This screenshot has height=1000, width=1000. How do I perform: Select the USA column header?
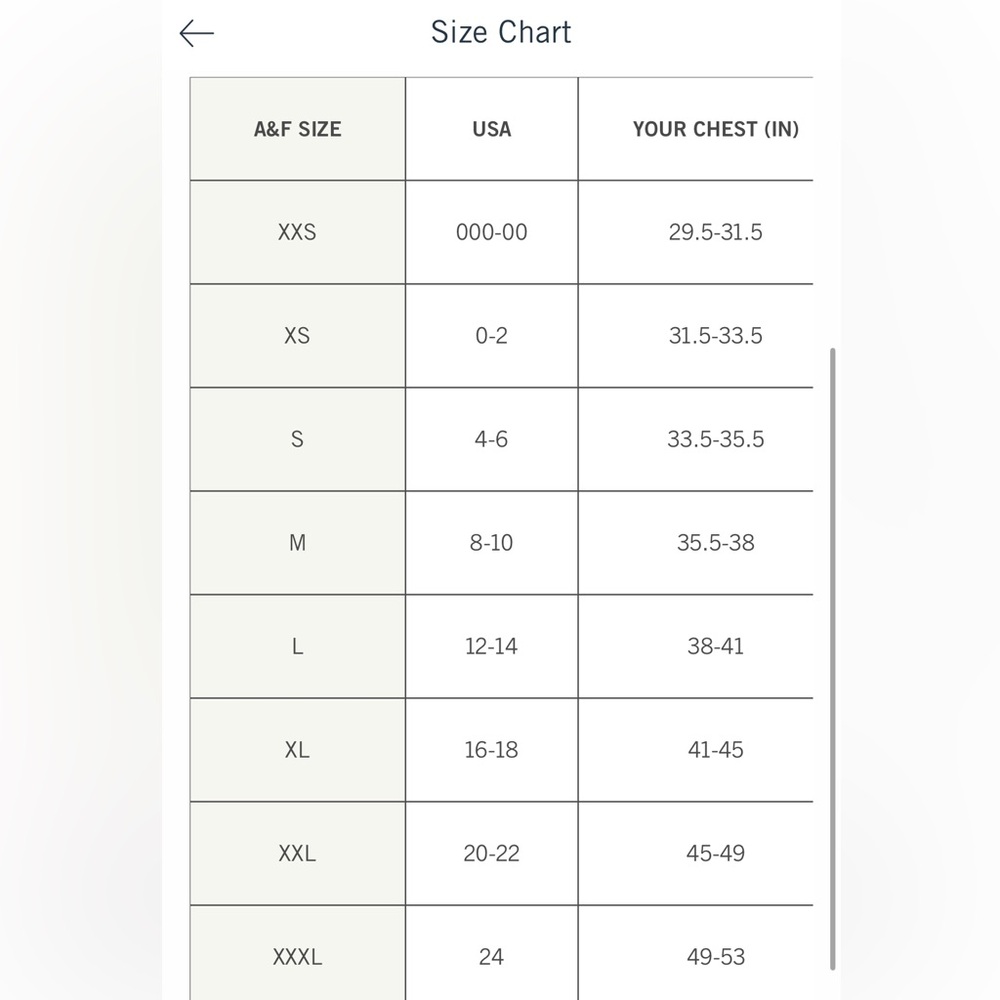(x=492, y=129)
